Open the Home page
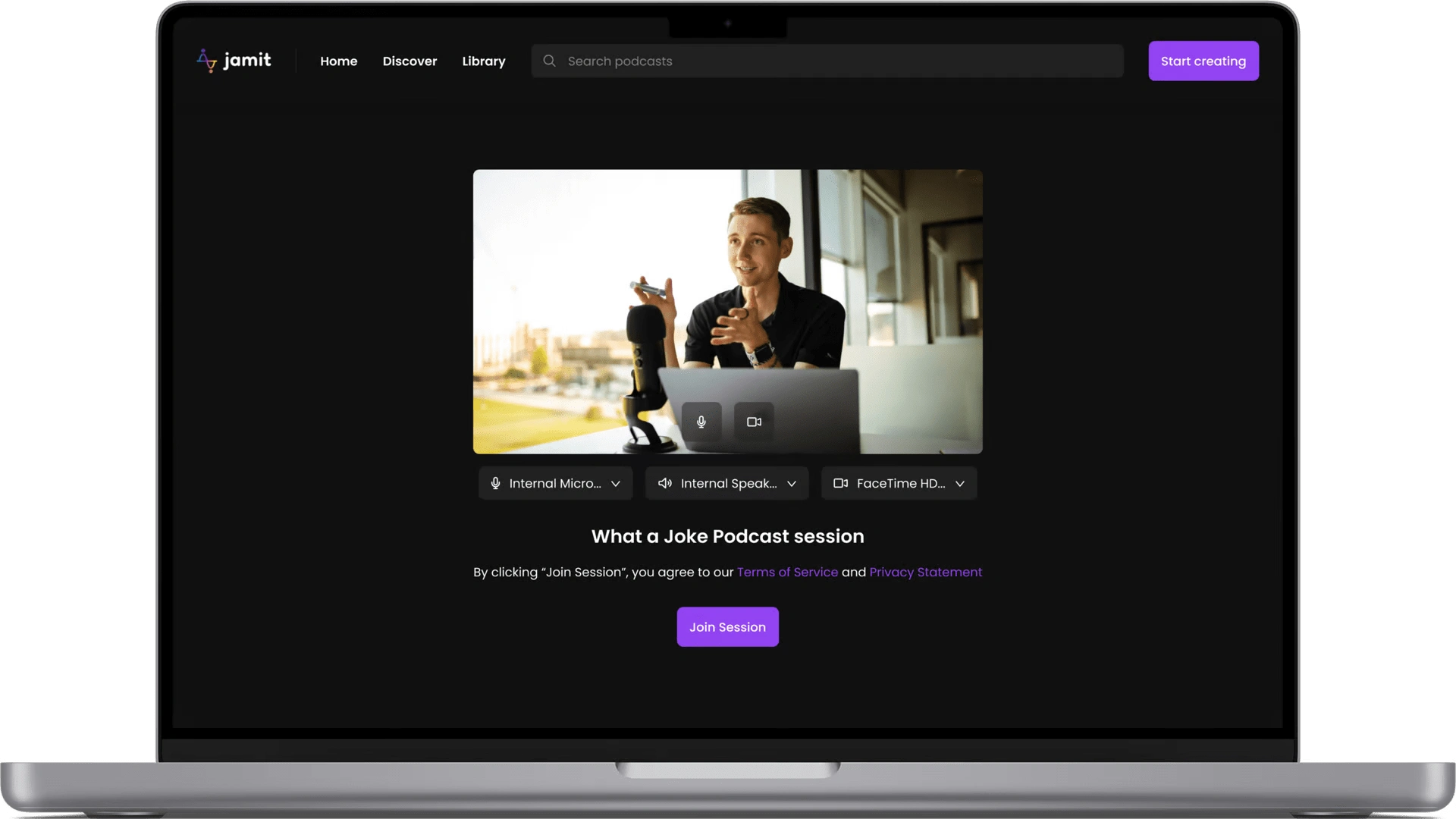Image resolution: width=1456 pixels, height=819 pixels. tap(338, 61)
